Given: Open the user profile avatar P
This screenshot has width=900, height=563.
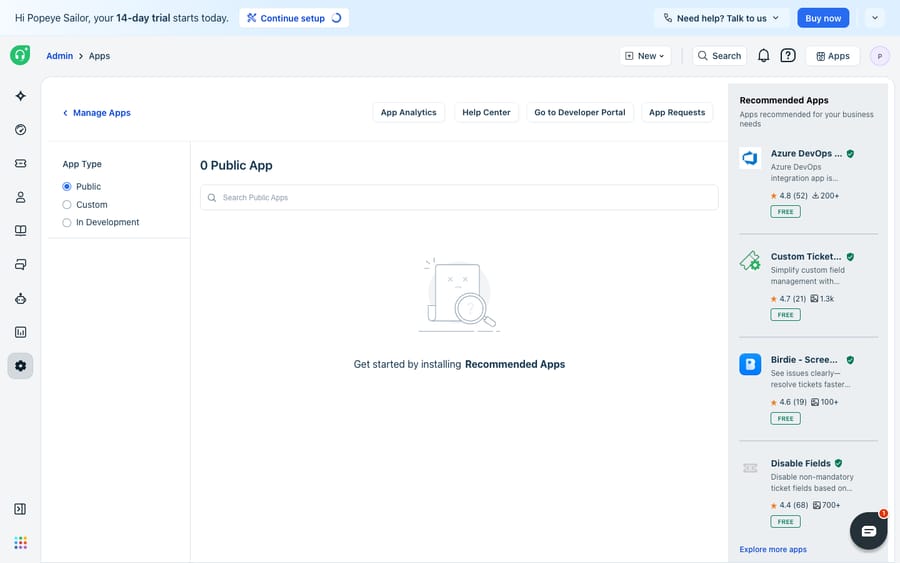Looking at the screenshot, I should pyautogui.click(x=879, y=56).
